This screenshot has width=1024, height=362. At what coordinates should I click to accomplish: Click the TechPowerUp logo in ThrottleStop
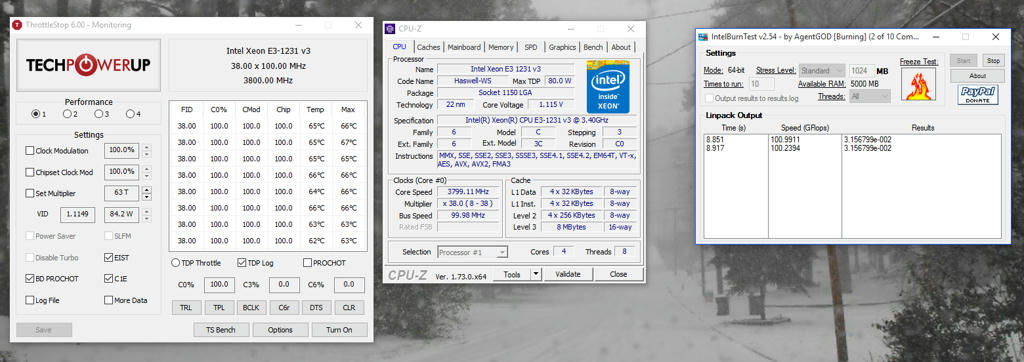coord(88,65)
